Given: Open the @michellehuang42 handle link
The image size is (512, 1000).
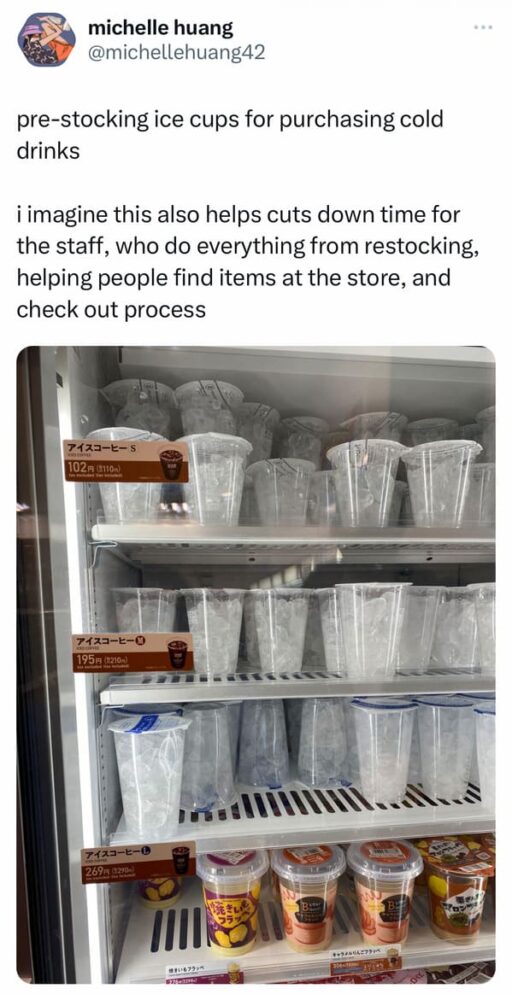Looking at the screenshot, I should click(x=176, y=53).
